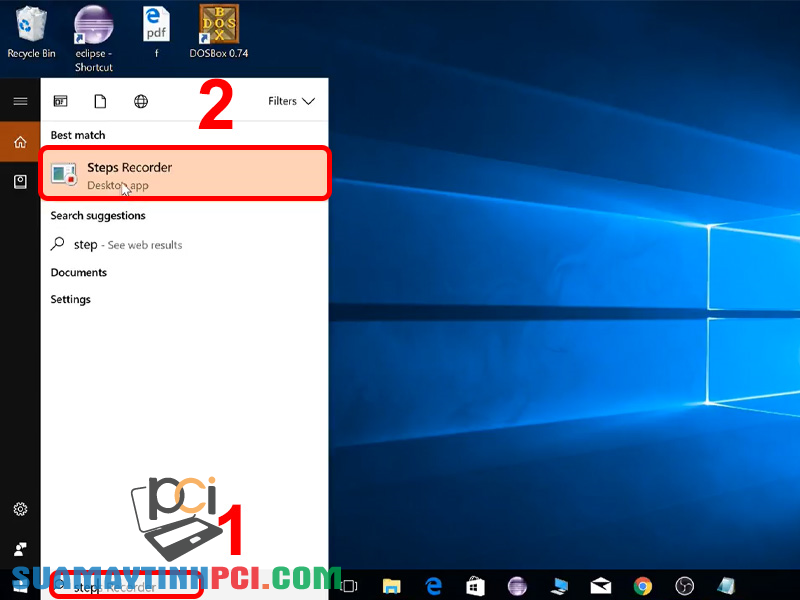This screenshot has width=800, height=600.
Task: Open the Recycle Bin desktop icon
Action: pyautogui.click(x=31, y=31)
